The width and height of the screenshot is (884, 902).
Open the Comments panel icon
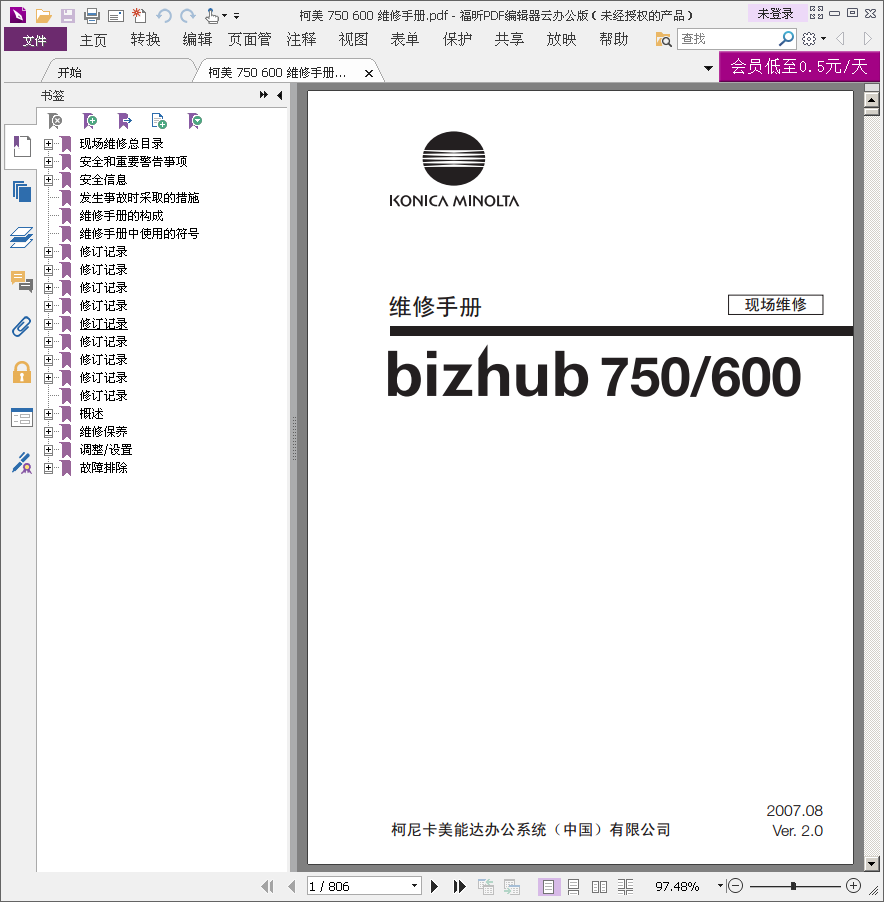(22, 282)
